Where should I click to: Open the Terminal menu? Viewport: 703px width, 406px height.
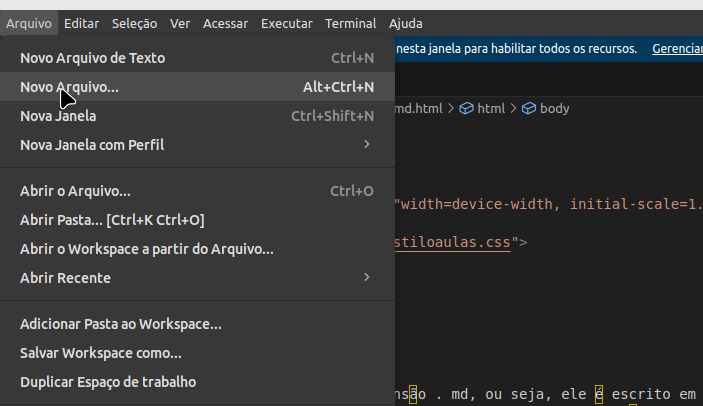[351, 23]
